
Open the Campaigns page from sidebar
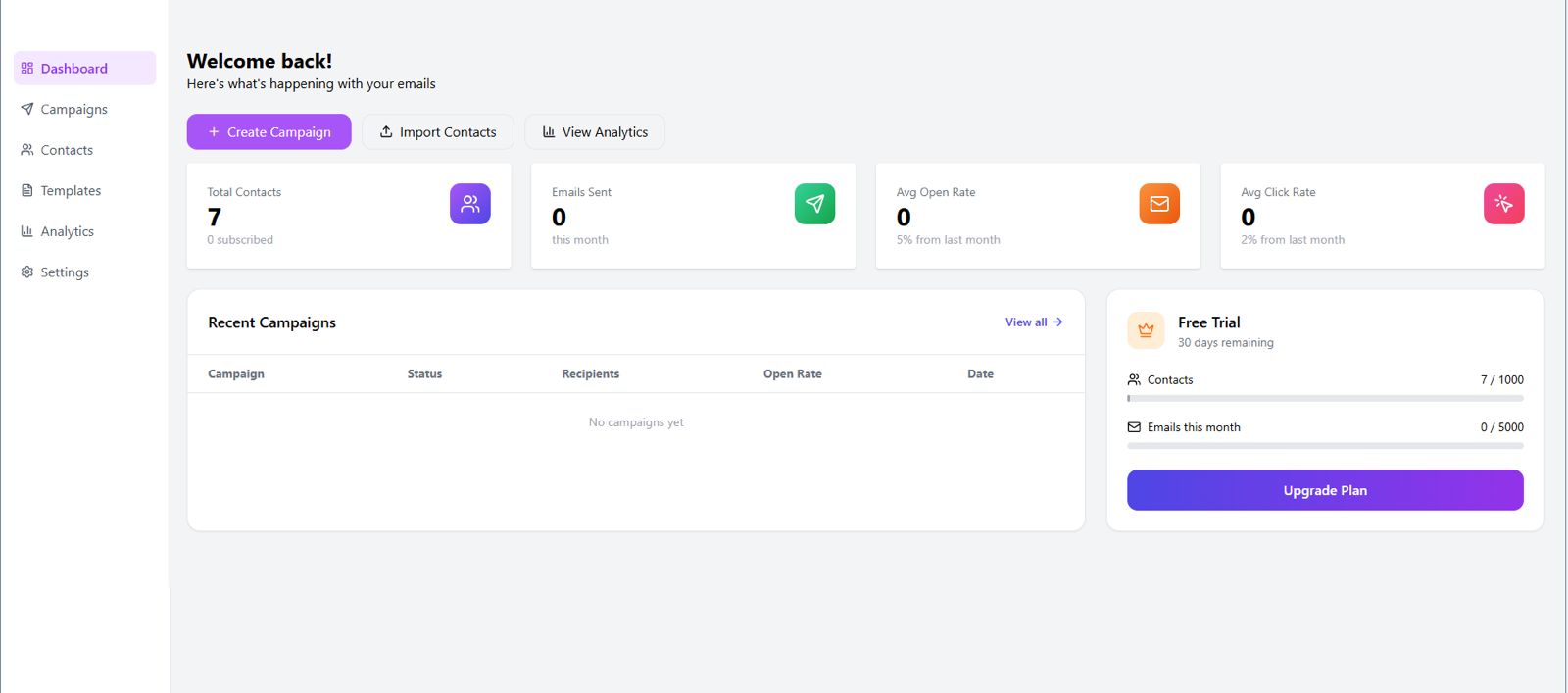pos(73,110)
